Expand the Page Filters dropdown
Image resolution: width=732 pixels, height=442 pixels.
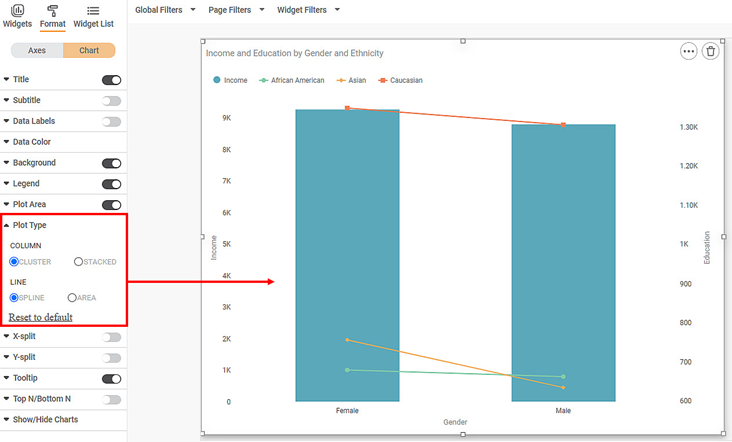236,10
